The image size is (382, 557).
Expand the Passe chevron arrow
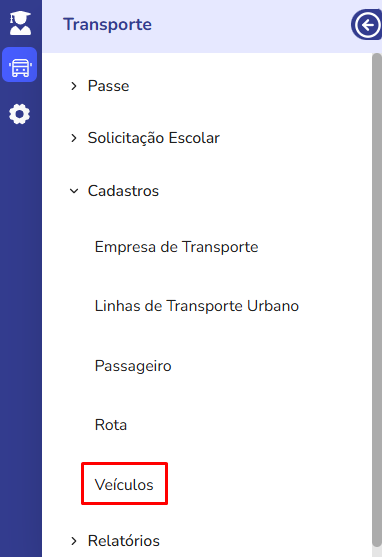click(74, 86)
